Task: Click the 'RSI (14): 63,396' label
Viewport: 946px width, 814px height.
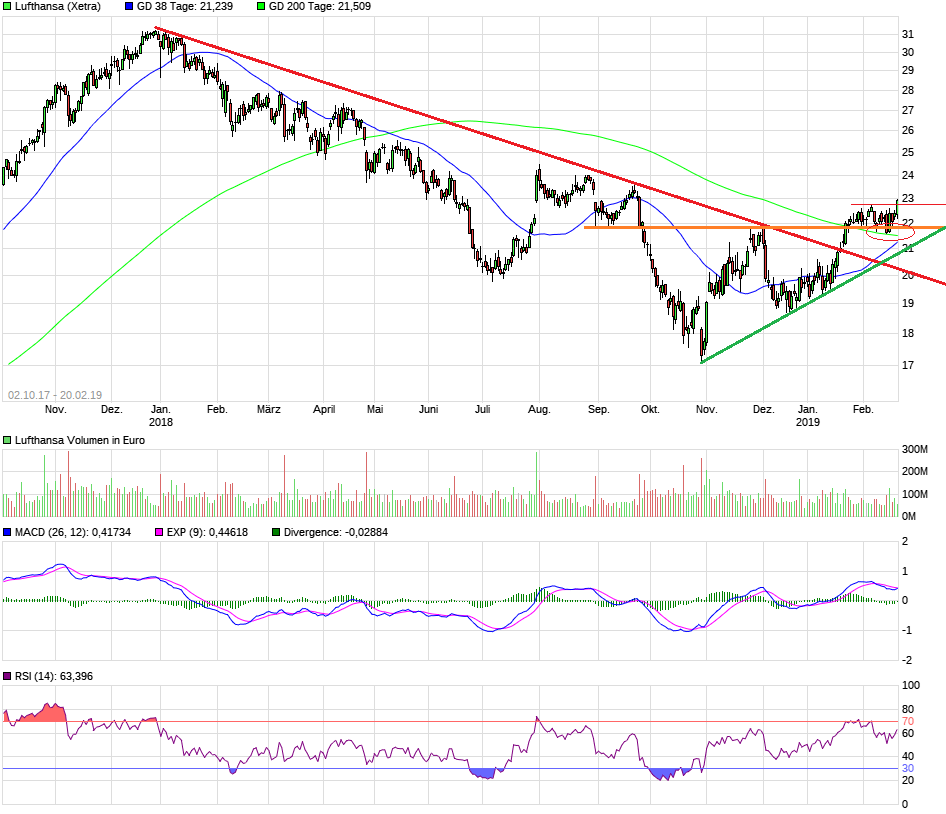Action: coord(54,676)
